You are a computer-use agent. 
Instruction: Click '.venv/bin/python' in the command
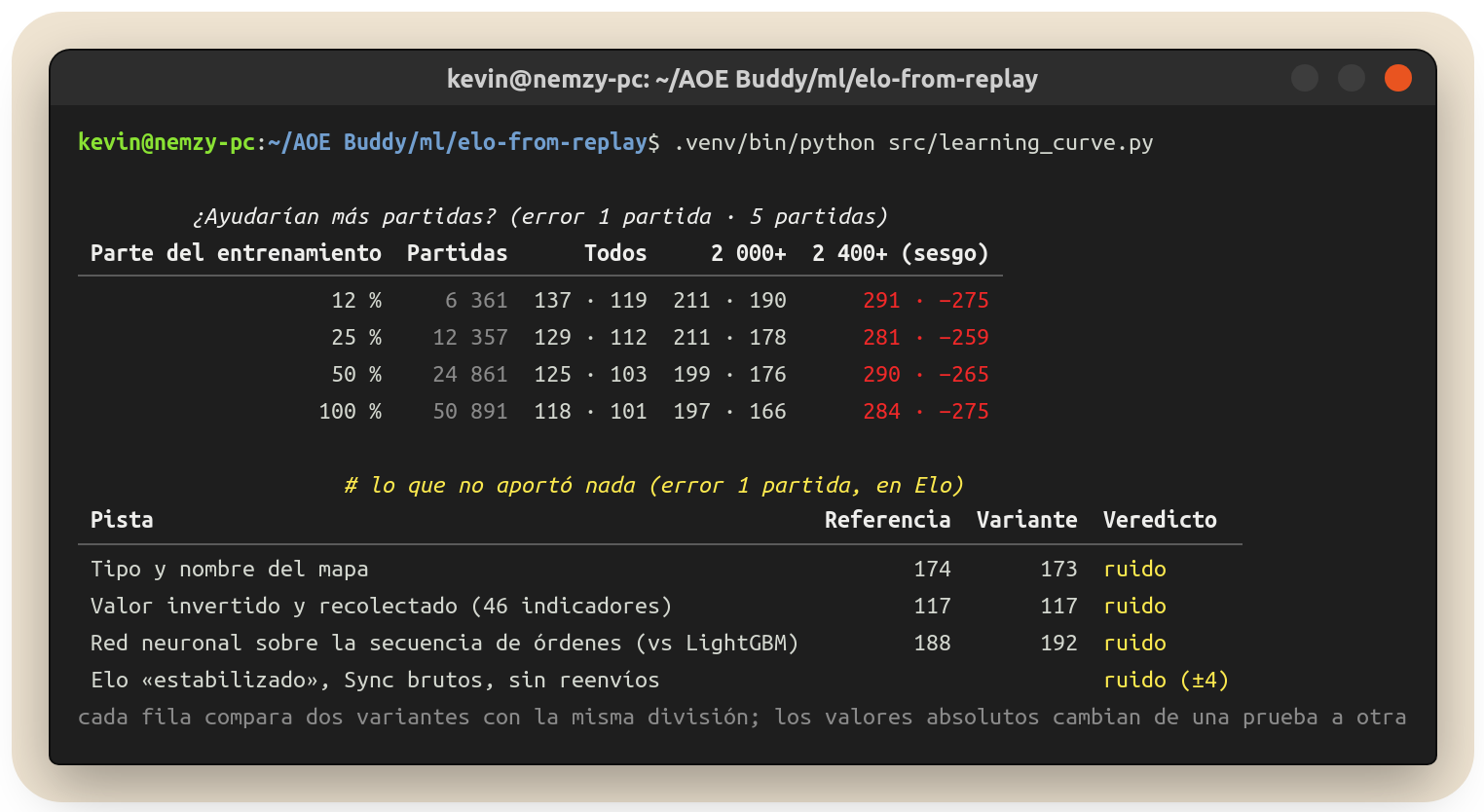coord(774,143)
